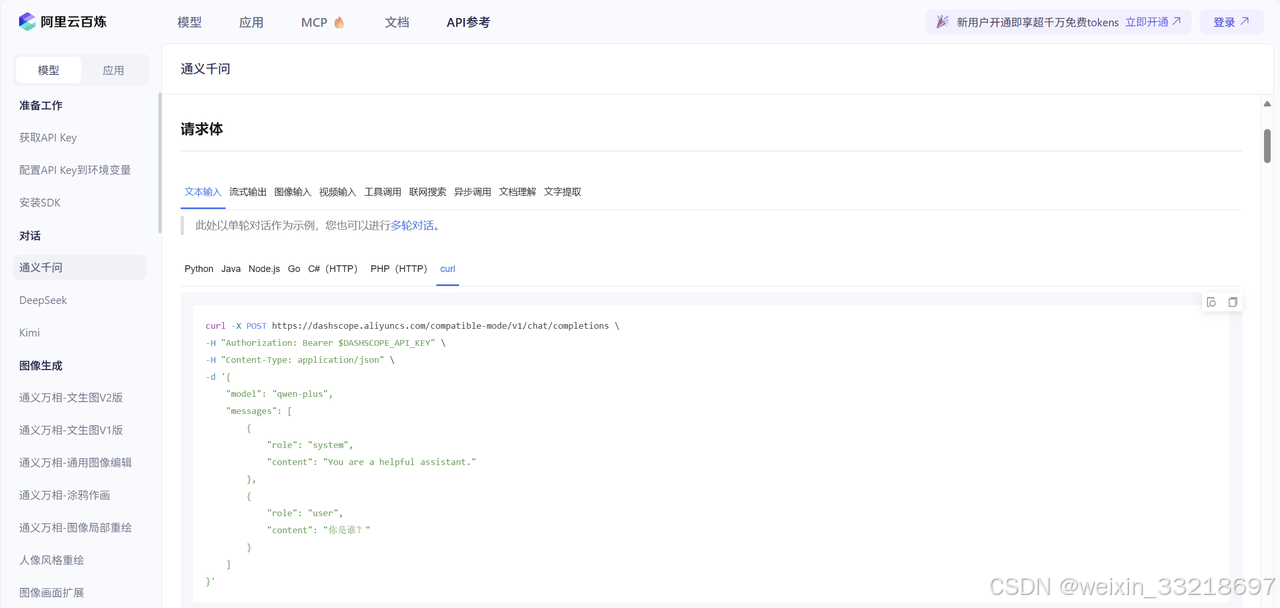This screenshot has height=608, width=1280.
Task: Select Kimi in sidebar
Action: click(x=30, y=333)
